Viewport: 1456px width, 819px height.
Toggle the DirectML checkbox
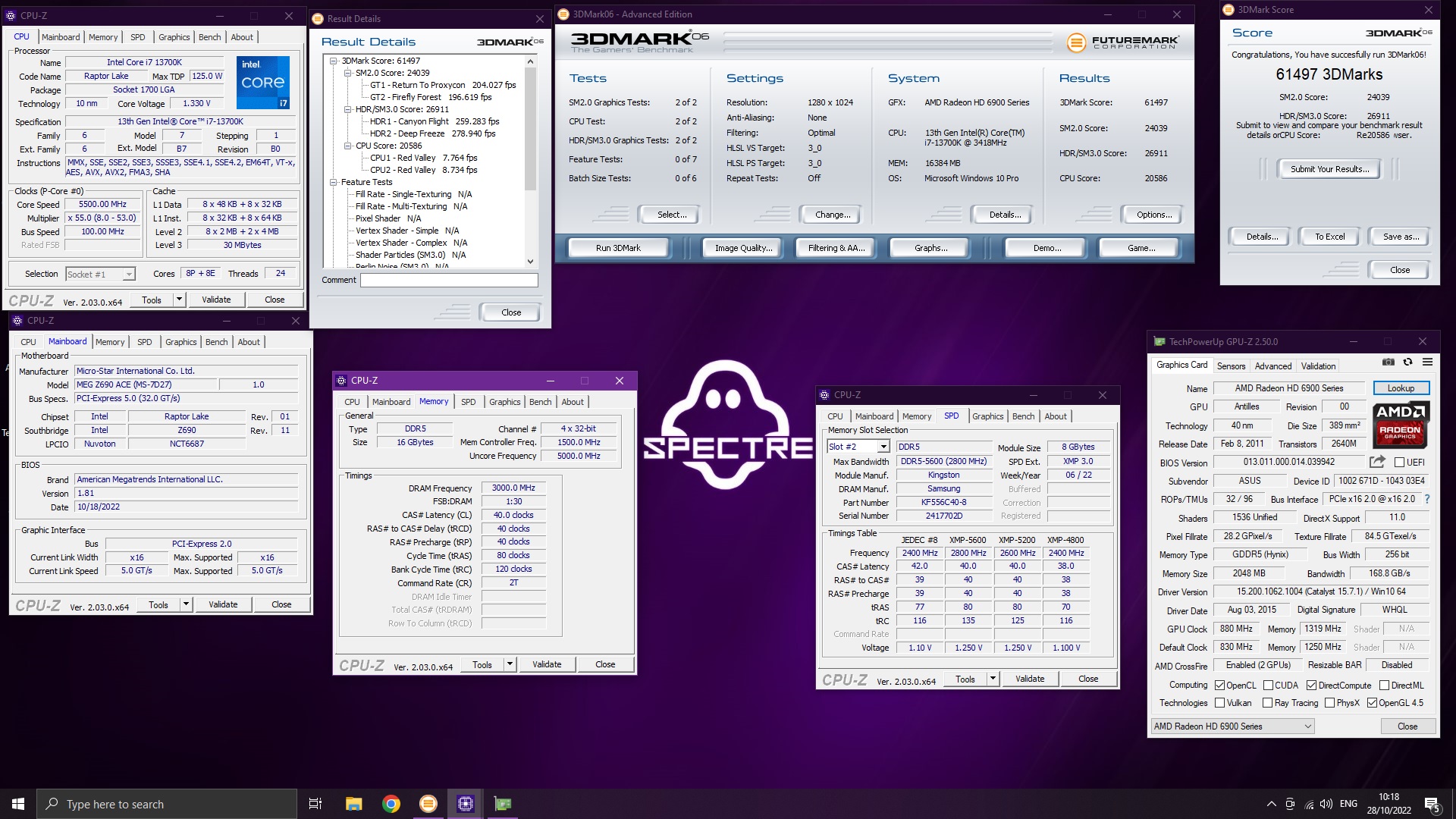pos(1384,686)
